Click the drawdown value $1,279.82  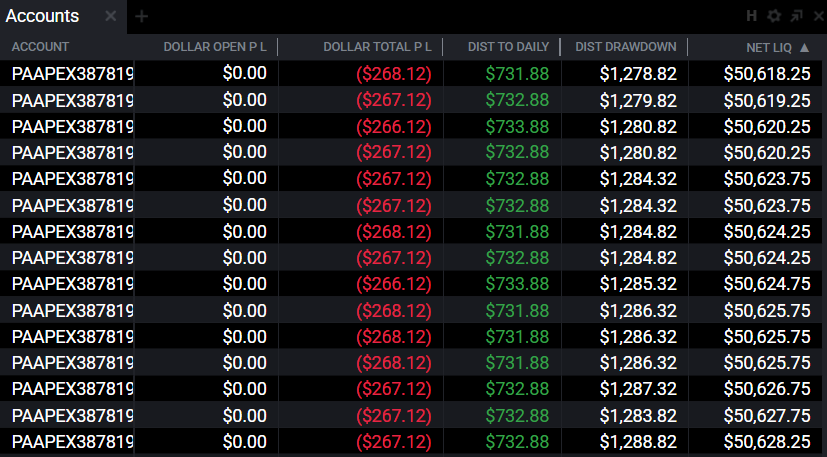pyautogui.click(x=638, y=100)
